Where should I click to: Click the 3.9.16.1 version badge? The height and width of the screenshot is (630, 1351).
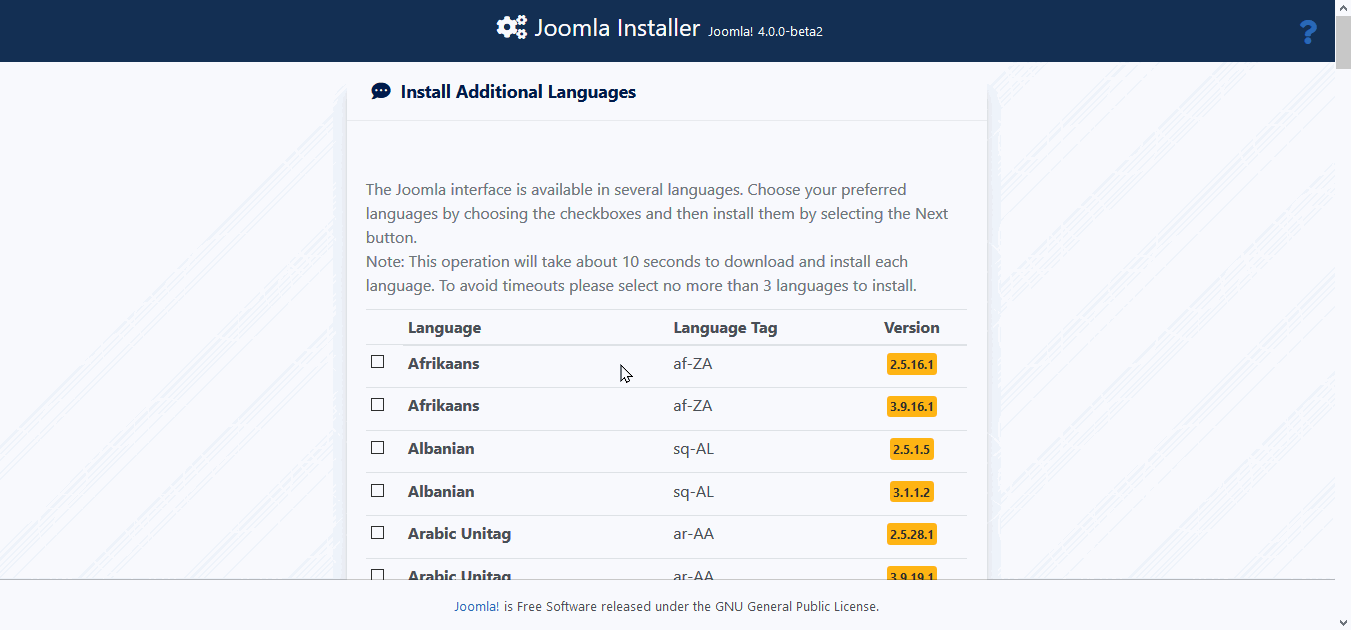tap(911, 407)
